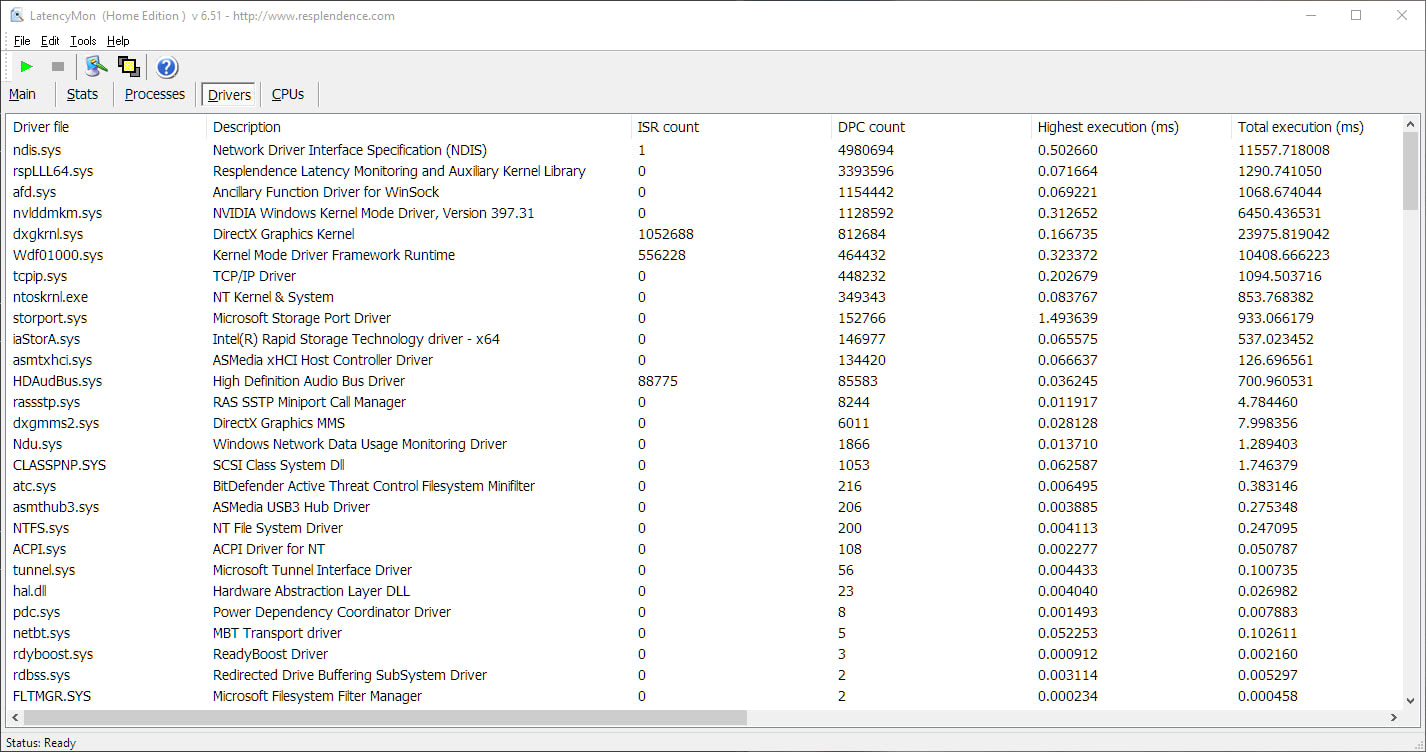The image size is (1426, 752).
Task: Open the Edit menu
Action: pyautogui.click(x=50, y=41)
